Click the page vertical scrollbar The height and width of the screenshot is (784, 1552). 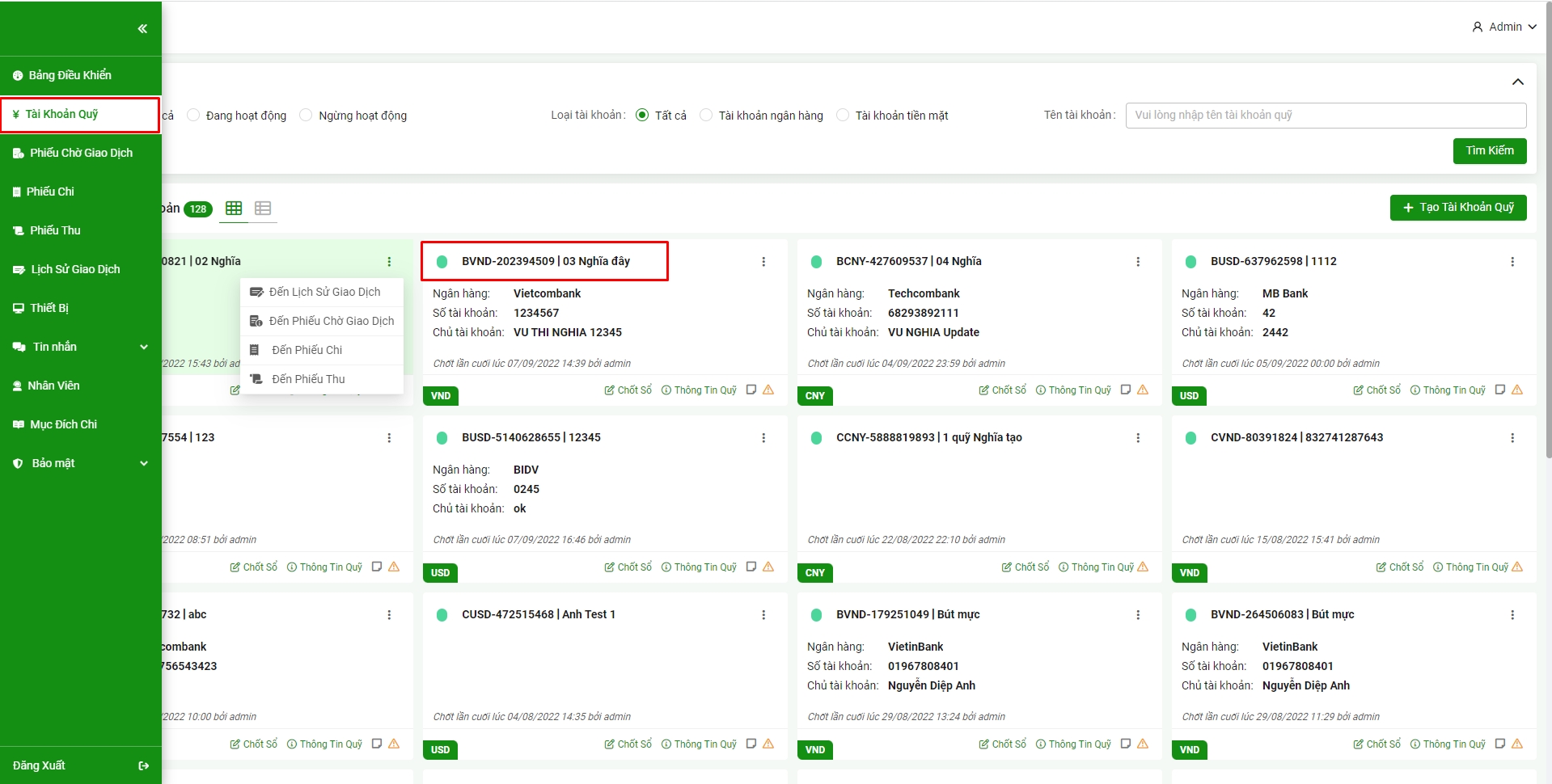click(x=1548, y=242)
